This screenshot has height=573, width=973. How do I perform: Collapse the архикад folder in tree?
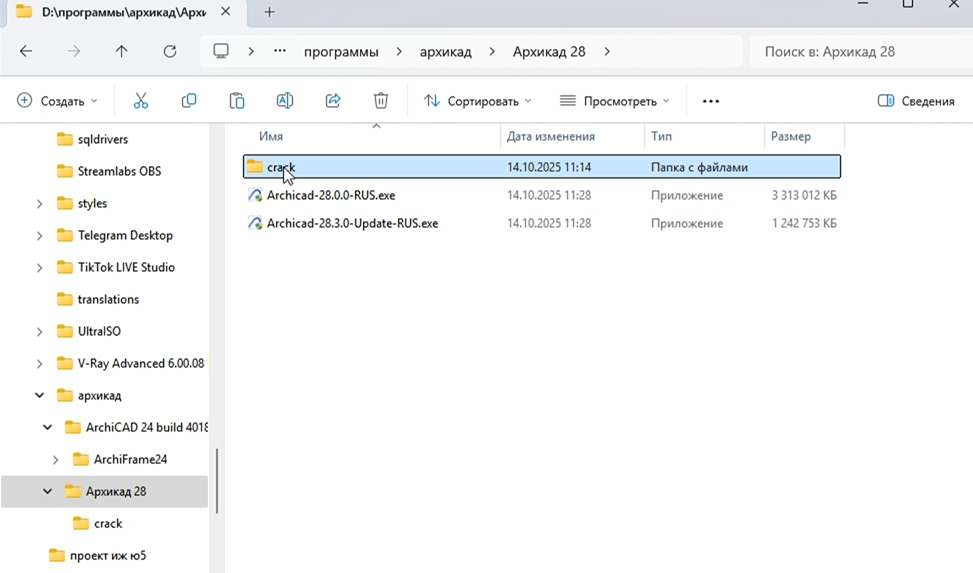pos(40,395)
